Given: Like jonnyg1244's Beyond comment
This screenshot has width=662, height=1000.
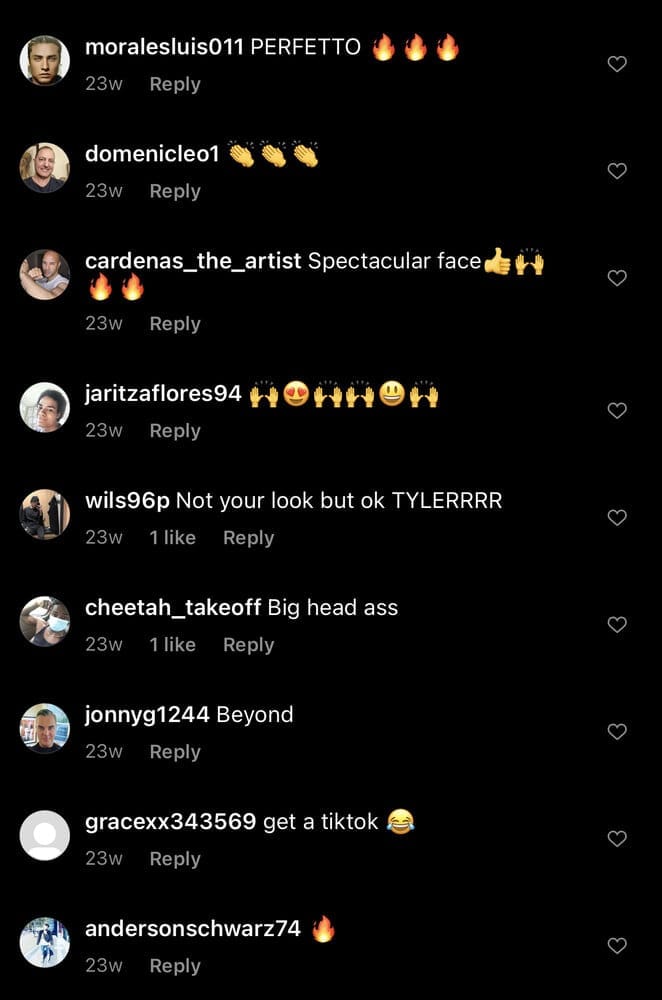Looking at the screenshot, I should point(617,732).
